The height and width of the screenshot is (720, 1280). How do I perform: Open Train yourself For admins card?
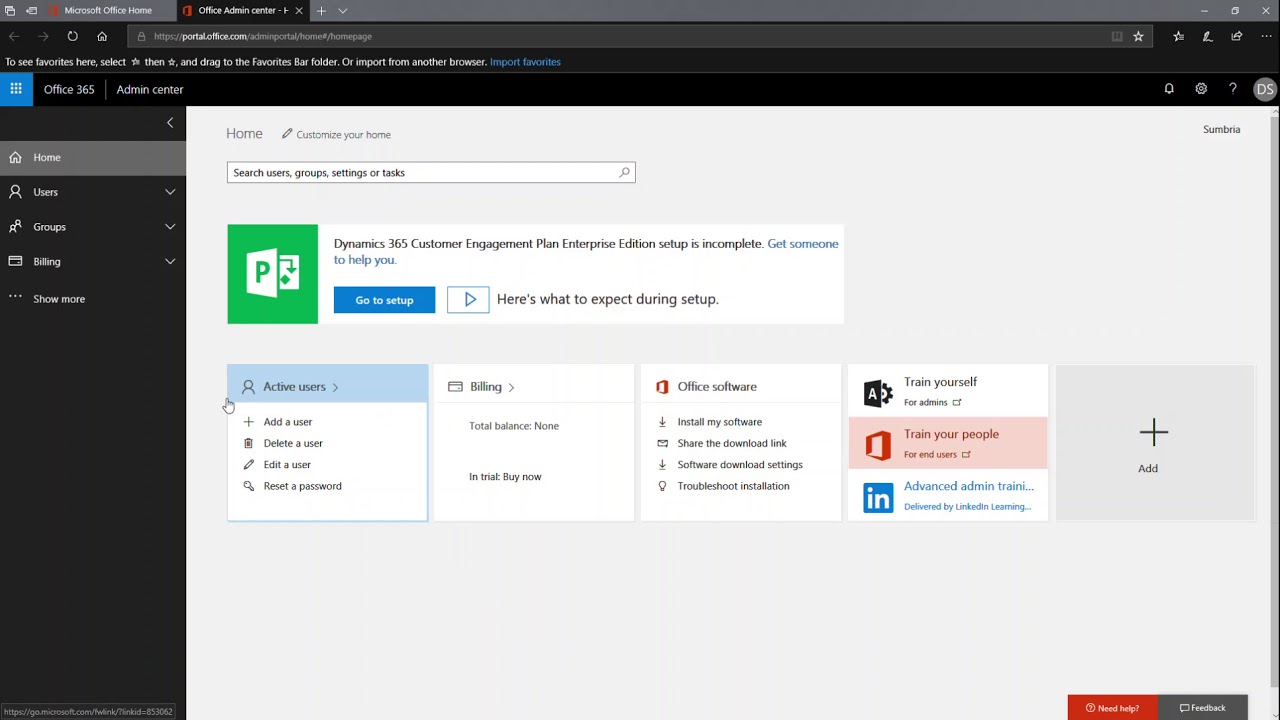point(948,391)
